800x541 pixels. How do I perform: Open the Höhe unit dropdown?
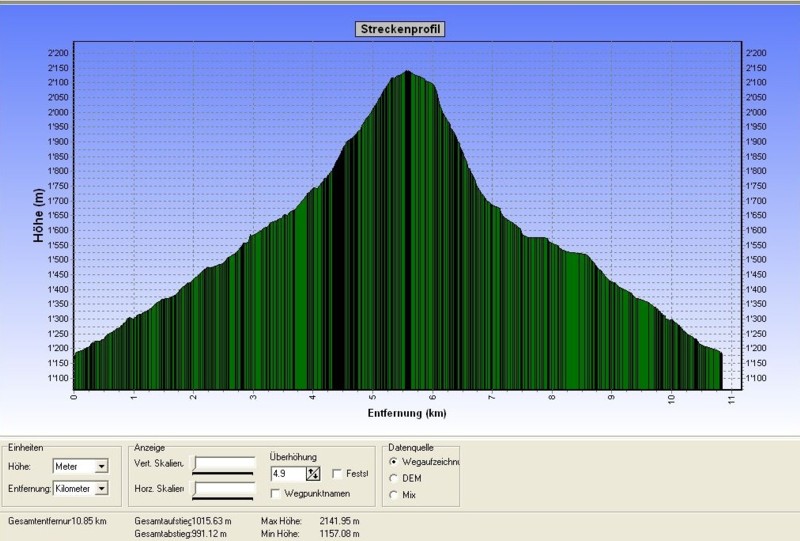102,466
